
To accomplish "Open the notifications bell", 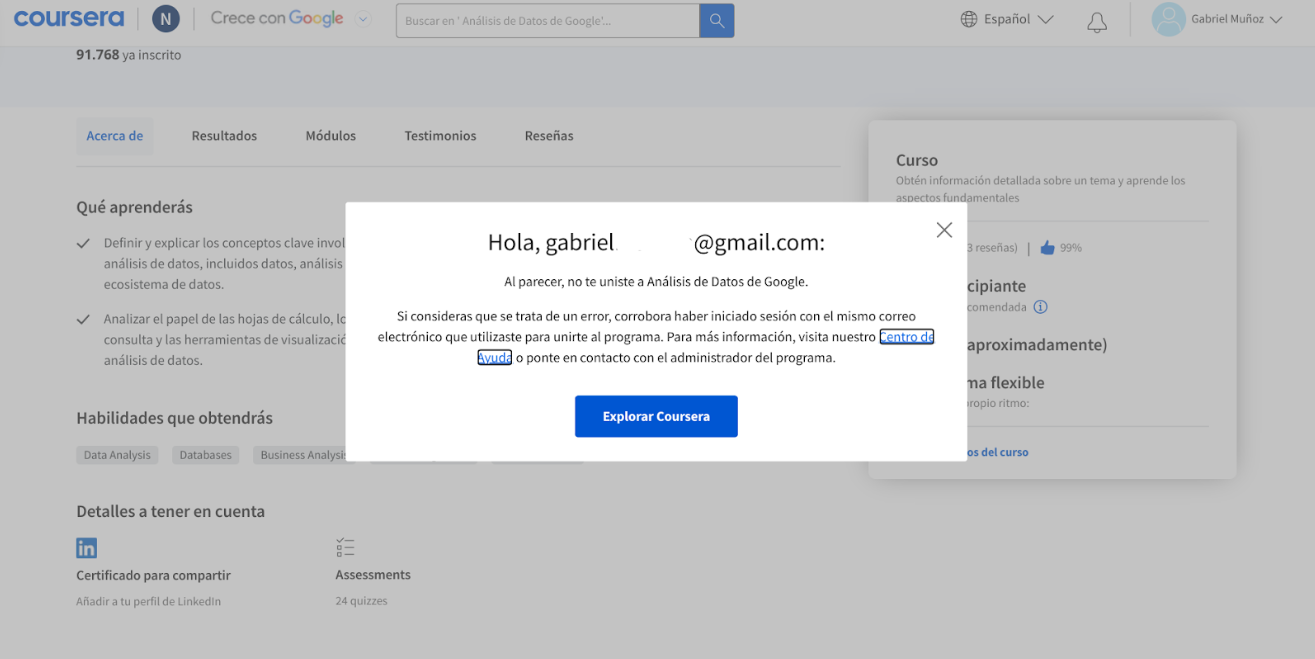I will click(x=1097, y=21).
